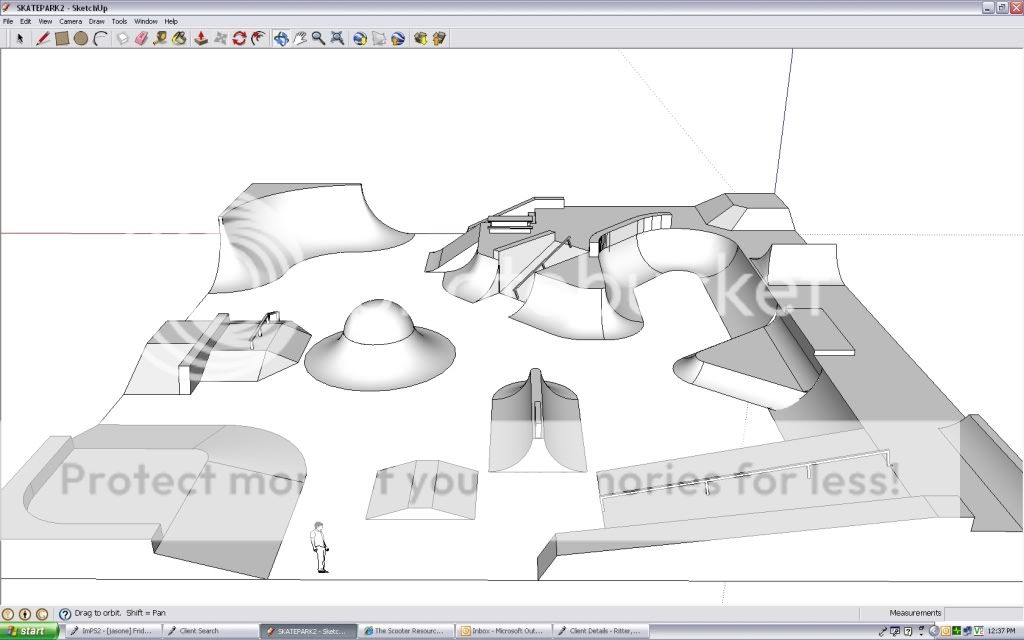The width and height of the screenshot is (1024, 640).
Task: Click the Zoom Extents tool
Action: (338, 39)
